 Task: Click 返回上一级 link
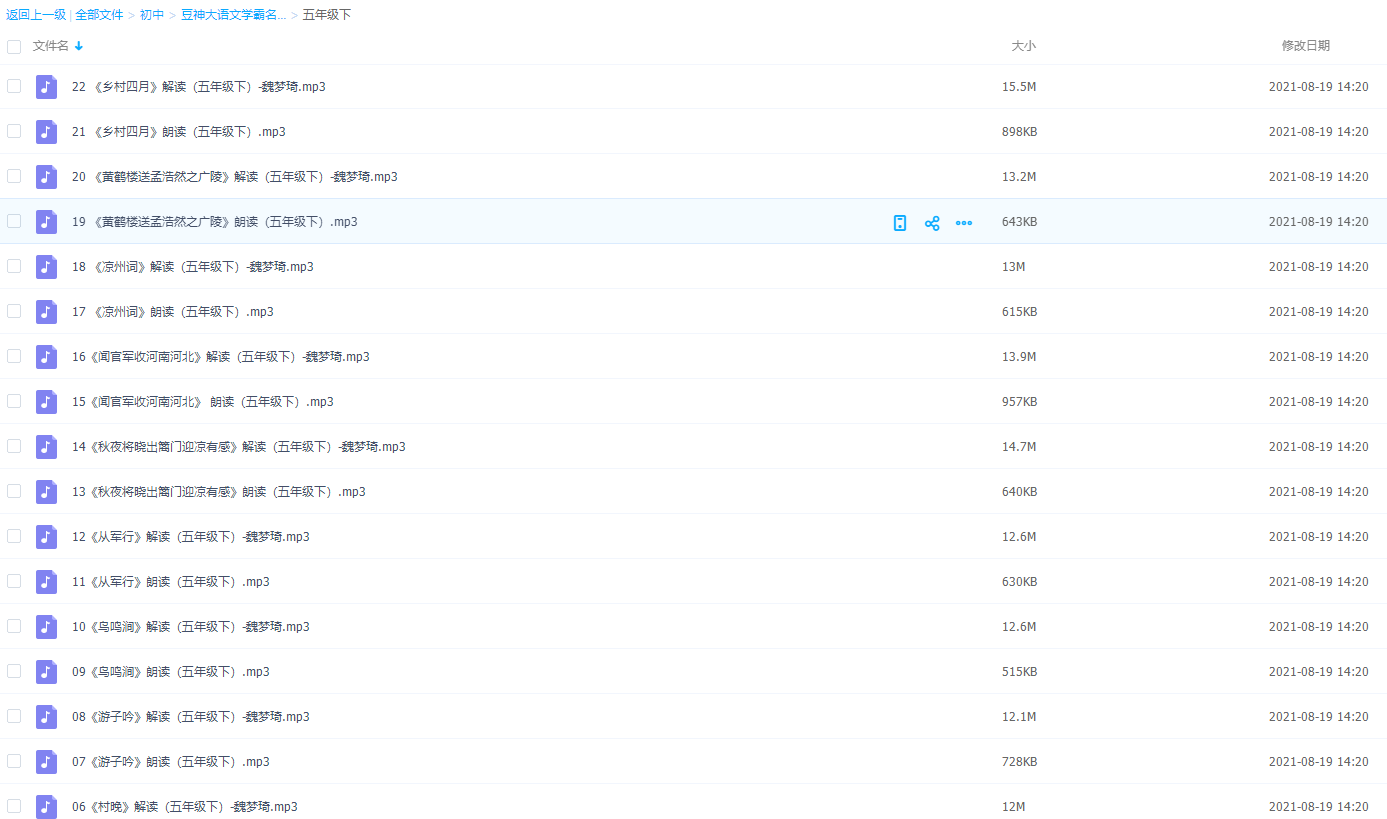tap(36, 15)
